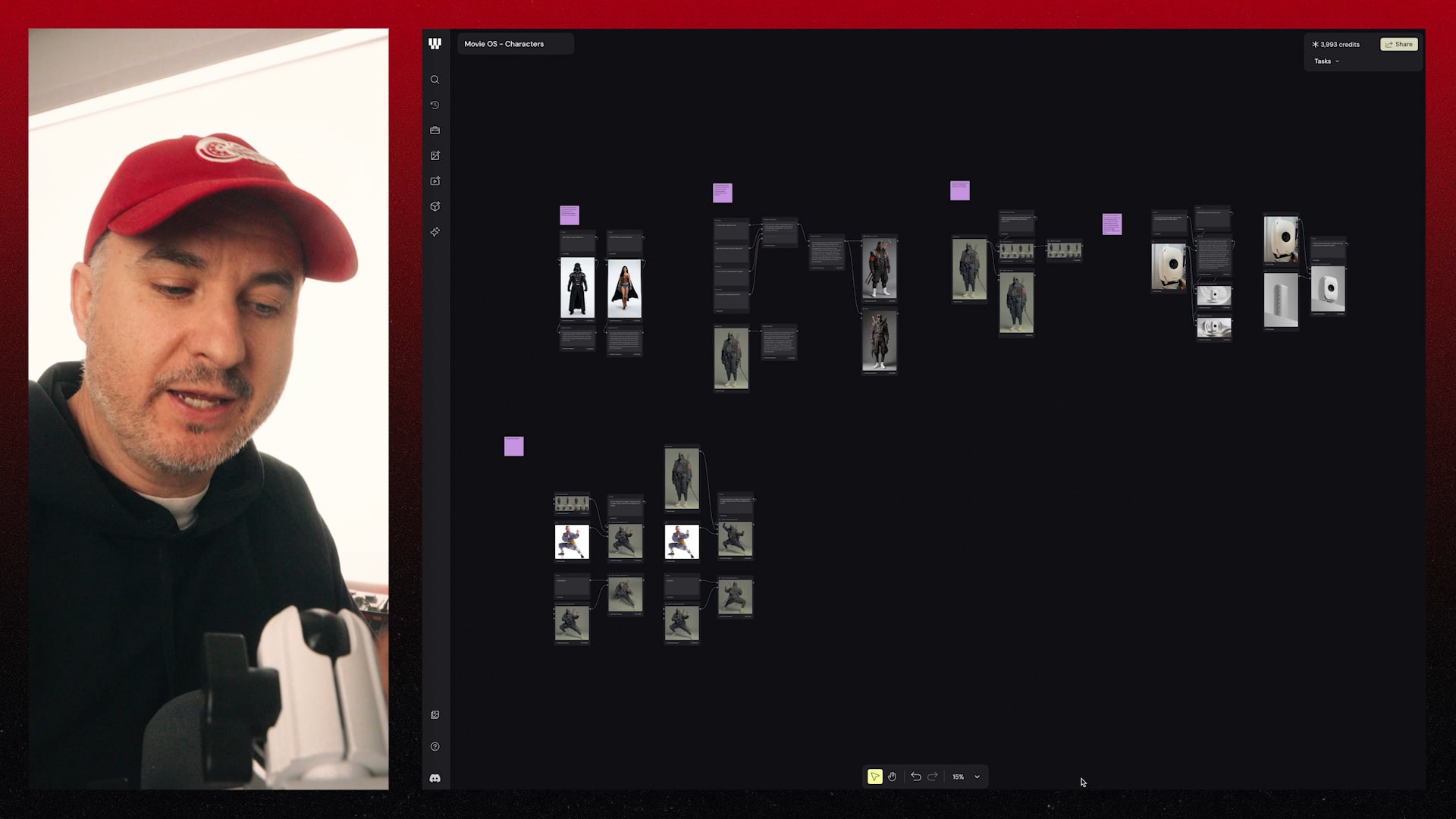
Task: Click the Movie OS – Characters title tab
Action: pos(504,44)
